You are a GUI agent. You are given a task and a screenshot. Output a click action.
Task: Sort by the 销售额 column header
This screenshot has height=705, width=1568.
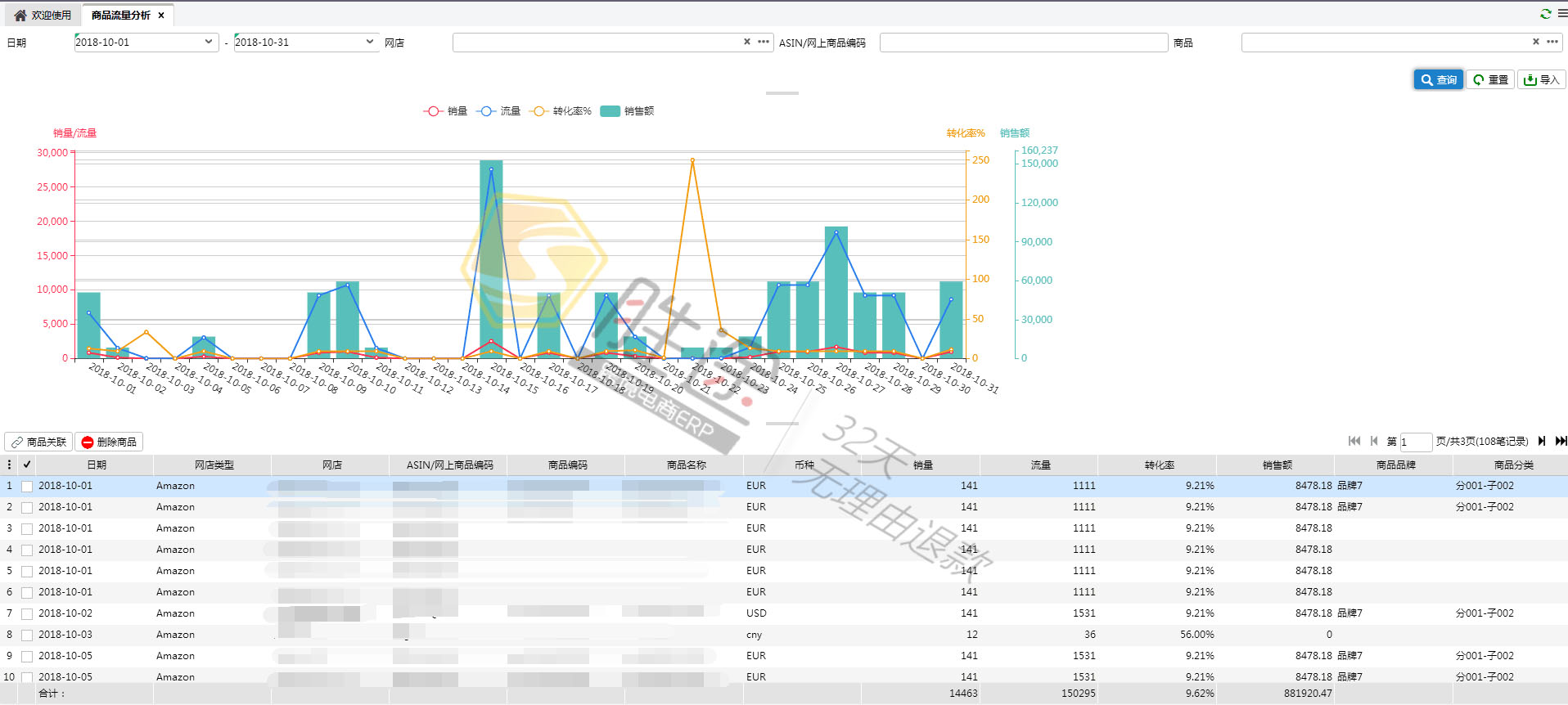[1276, 465]
